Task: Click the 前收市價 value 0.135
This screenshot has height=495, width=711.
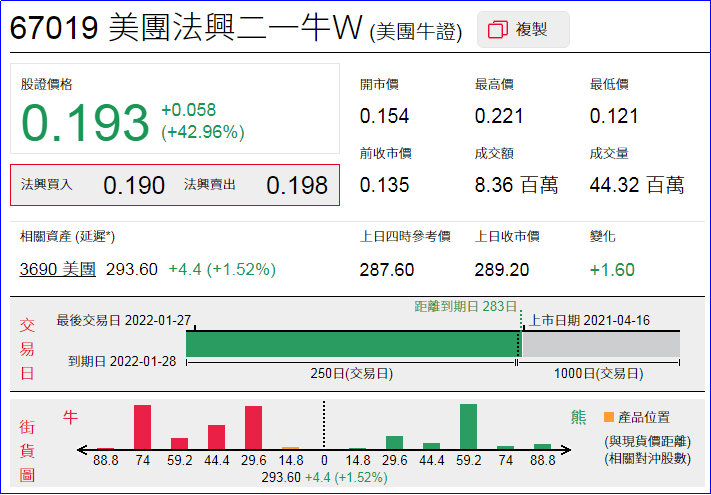Action: [384, 185]
